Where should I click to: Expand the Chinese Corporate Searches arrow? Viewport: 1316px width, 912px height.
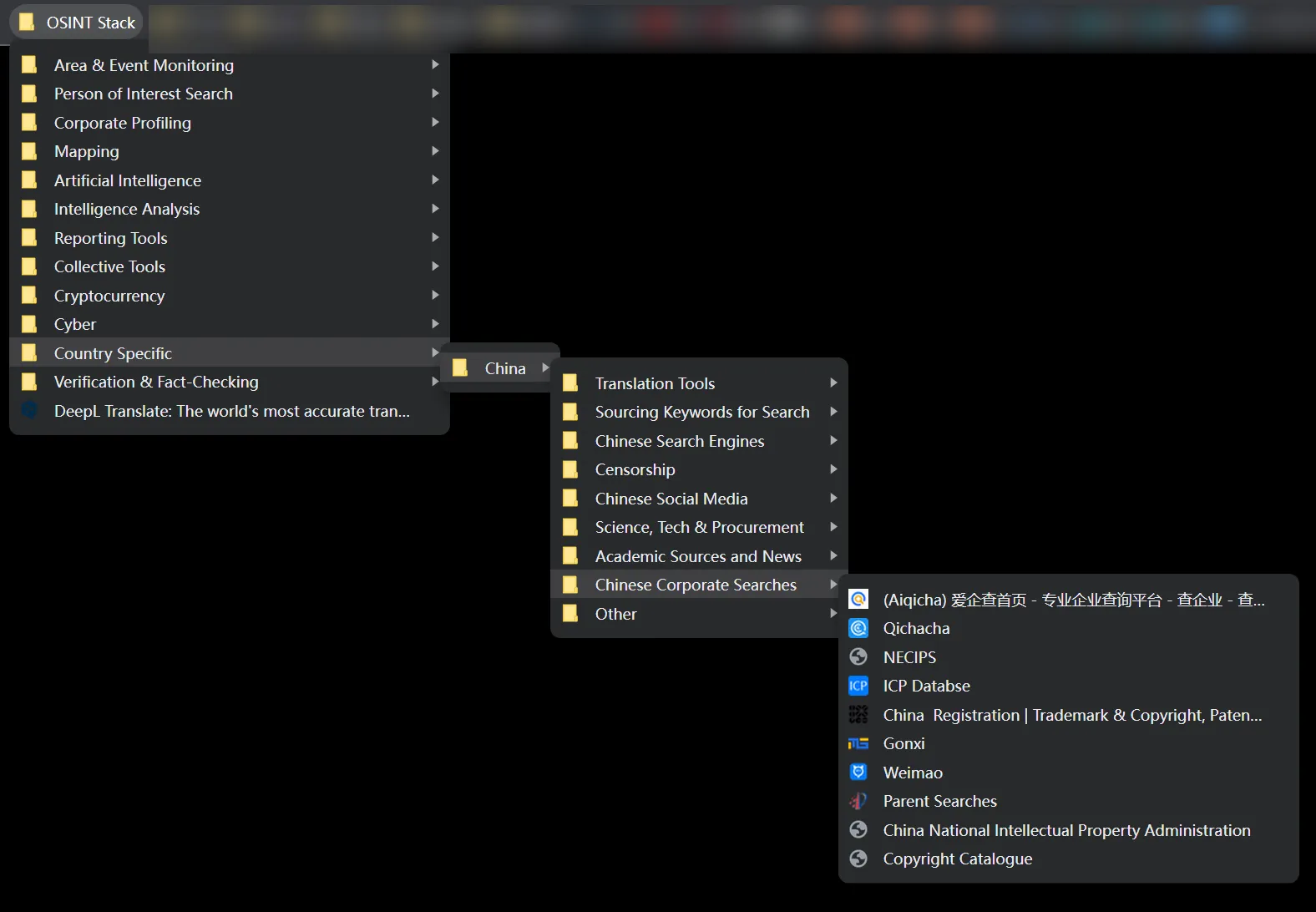pos(833,585)
